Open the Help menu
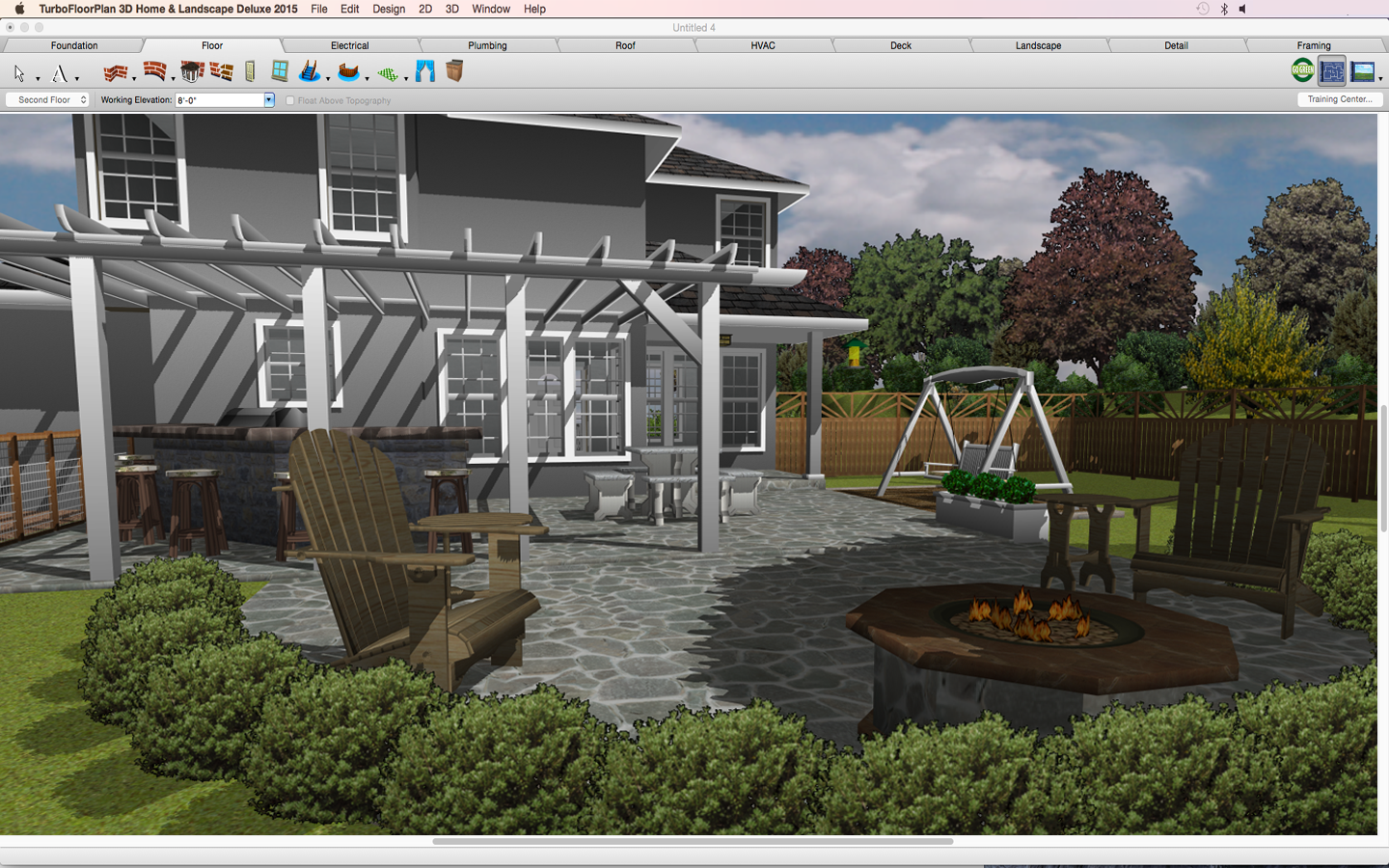 click(x=534, y=9)
